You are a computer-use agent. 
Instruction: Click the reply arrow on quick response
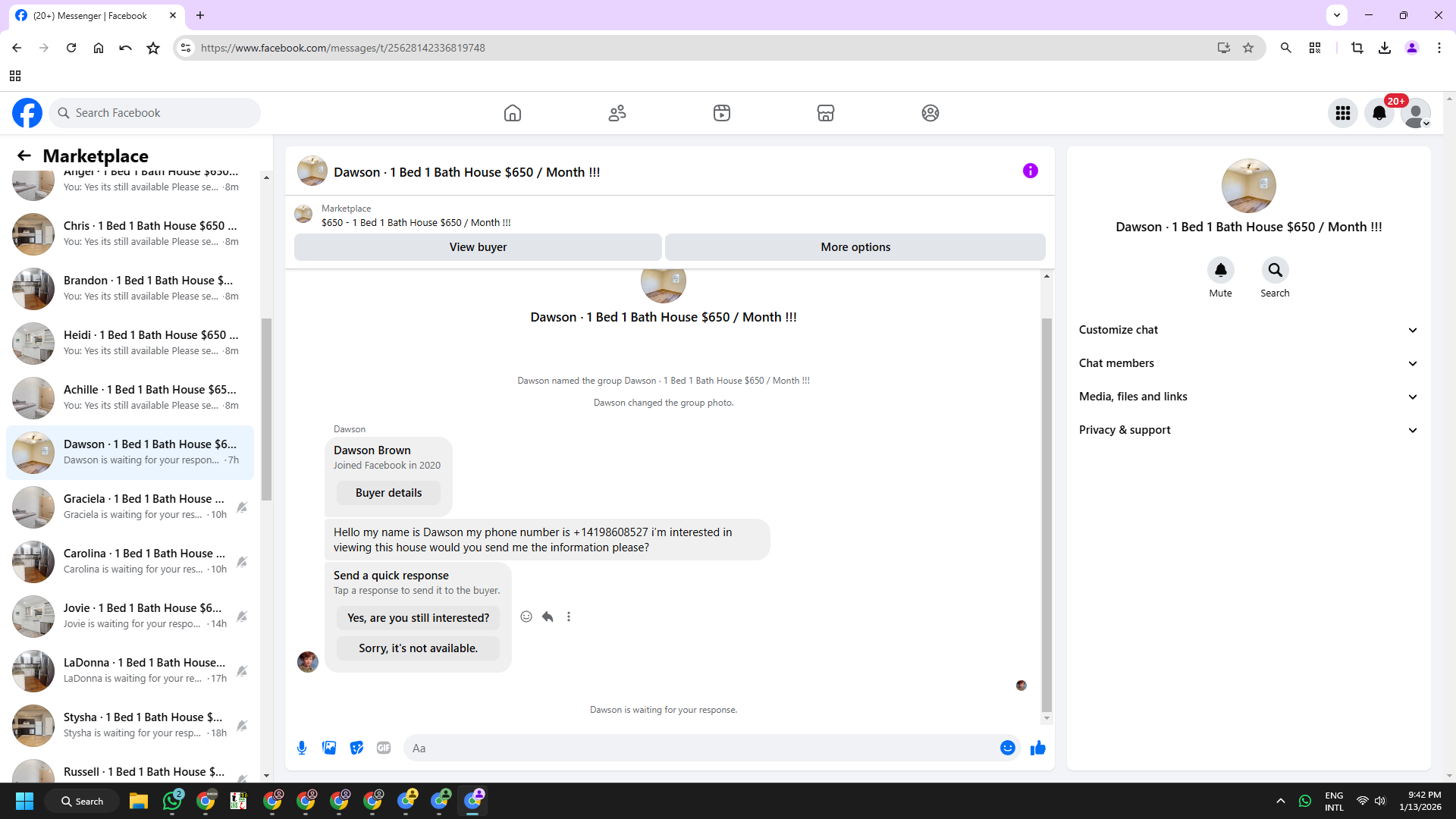[548, 617]
